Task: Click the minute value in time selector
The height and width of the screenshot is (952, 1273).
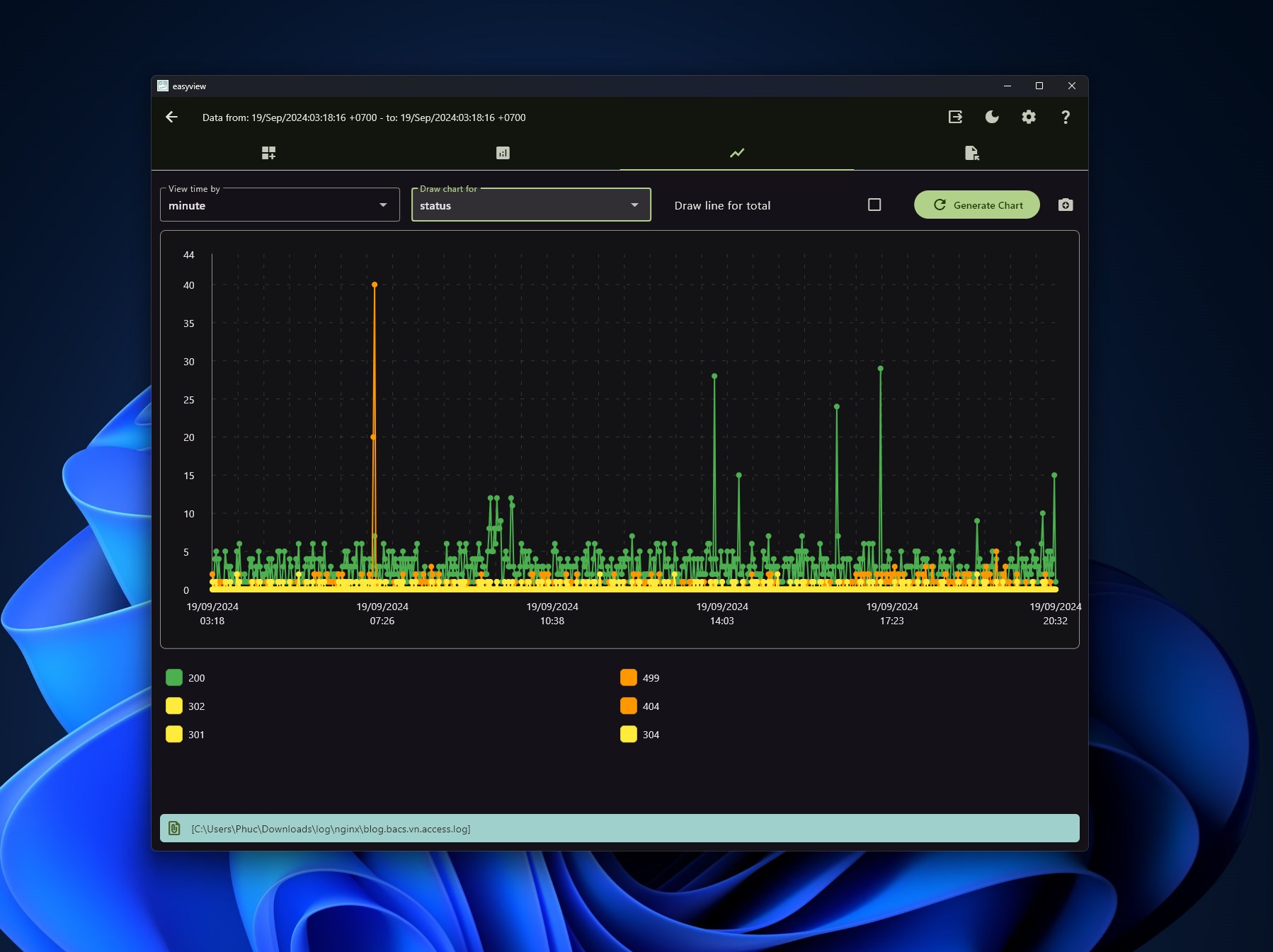Action: coord(187,206)
